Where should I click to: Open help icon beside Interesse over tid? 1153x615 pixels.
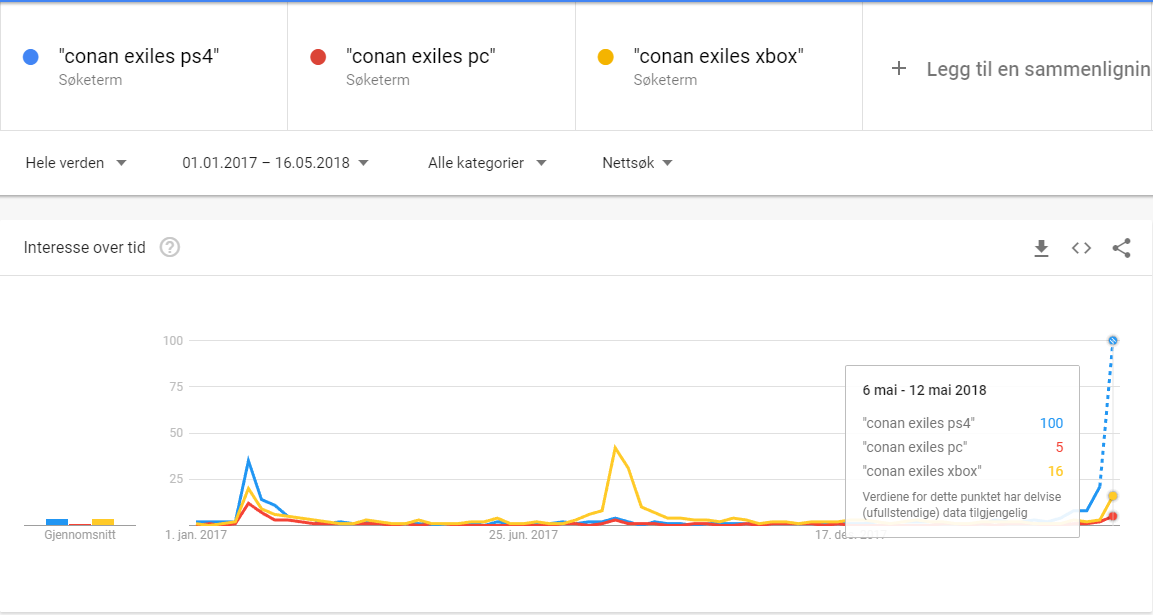(170, 247)
